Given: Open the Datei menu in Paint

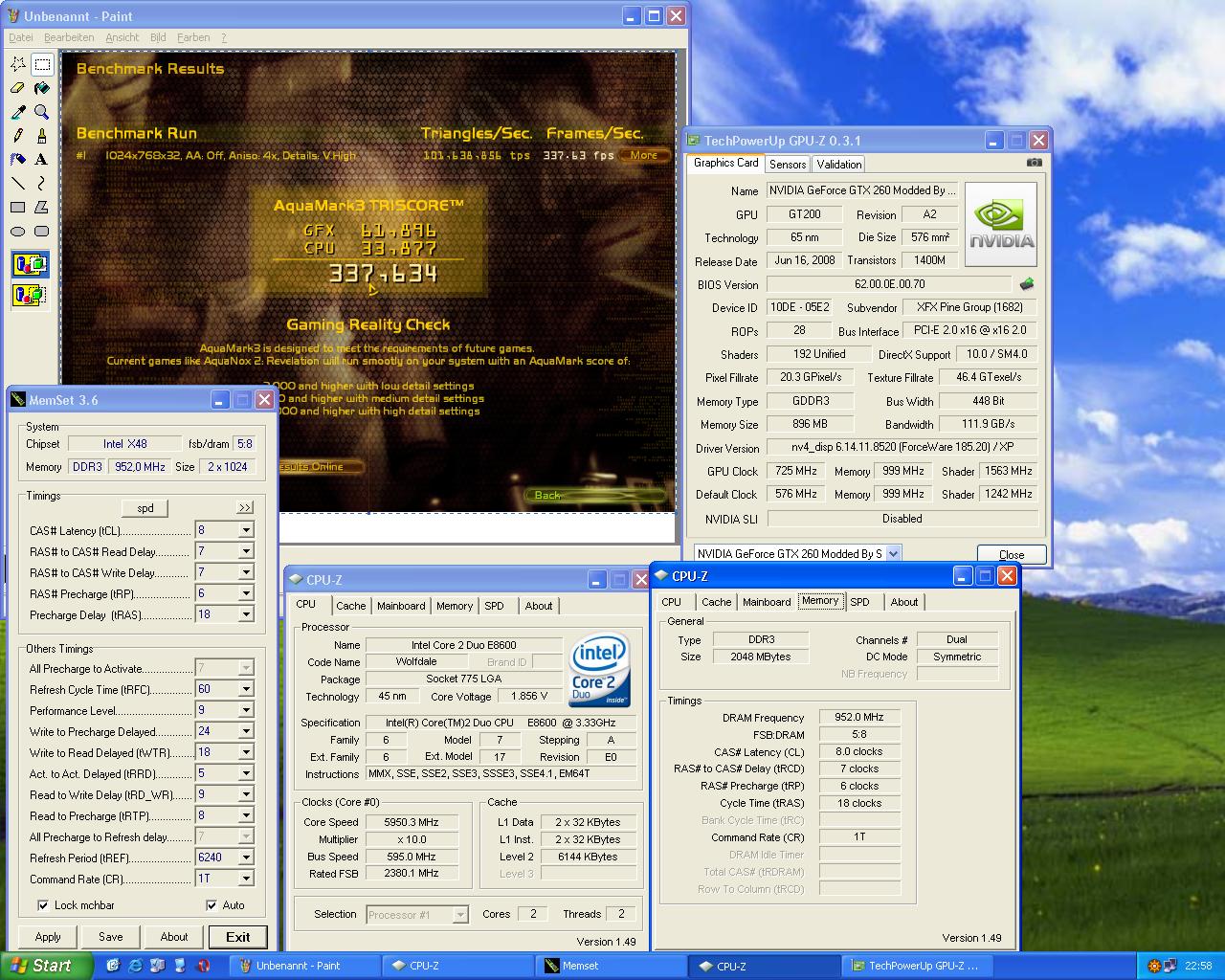Looking at the screenshot, I should 21,37.
